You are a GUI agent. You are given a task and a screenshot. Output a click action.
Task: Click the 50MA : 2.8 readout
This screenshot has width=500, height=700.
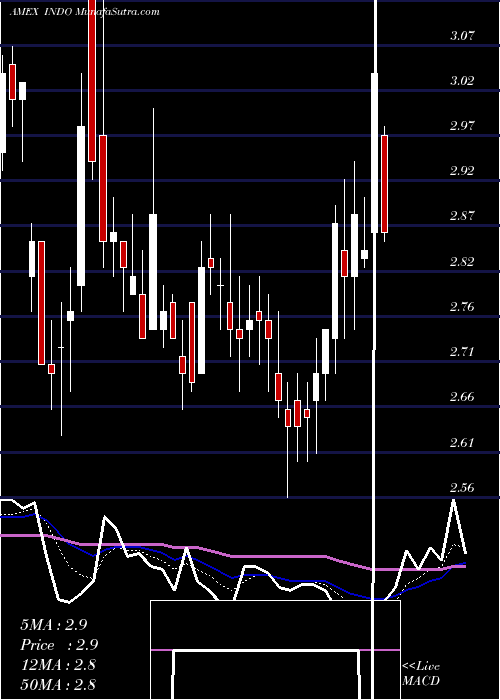tap(58, 684)
